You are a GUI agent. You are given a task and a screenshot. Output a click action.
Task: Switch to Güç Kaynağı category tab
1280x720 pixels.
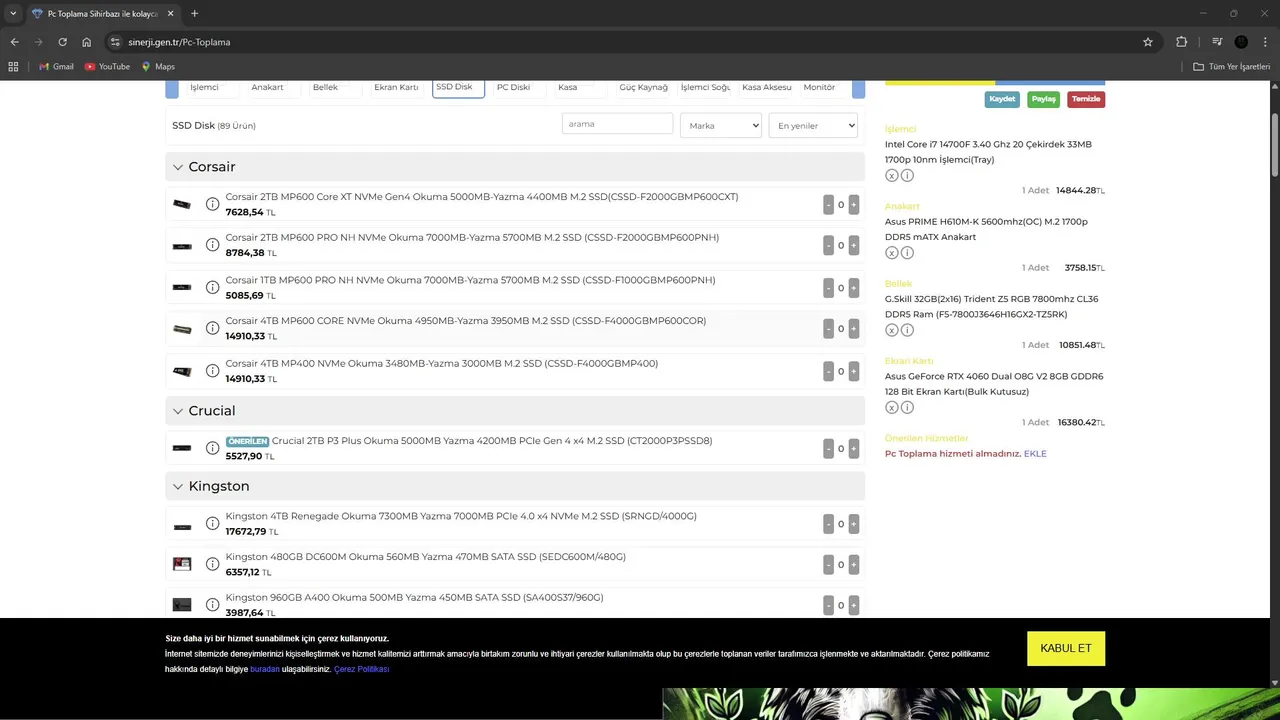click(x=642, y=88)
